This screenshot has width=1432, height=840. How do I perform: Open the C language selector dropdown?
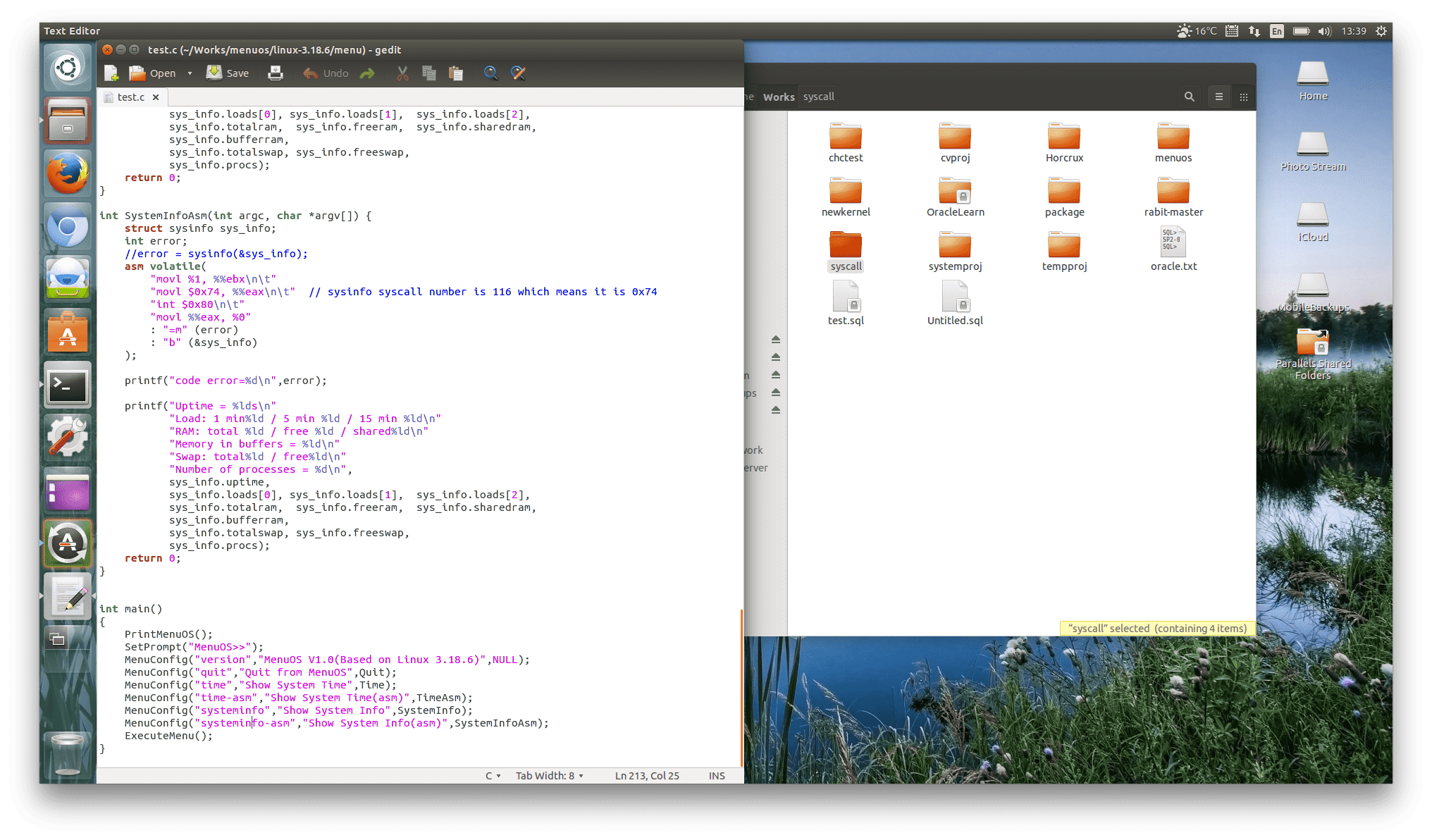pyautogui.click(x=493, y=776)
